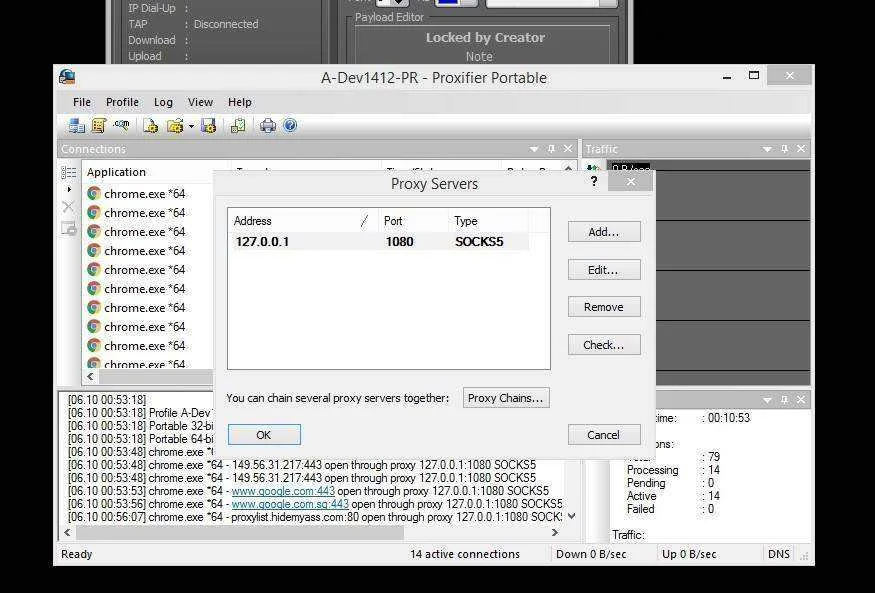Click the printer toolbar icon

pyautogui.click(x=267, y=126)
